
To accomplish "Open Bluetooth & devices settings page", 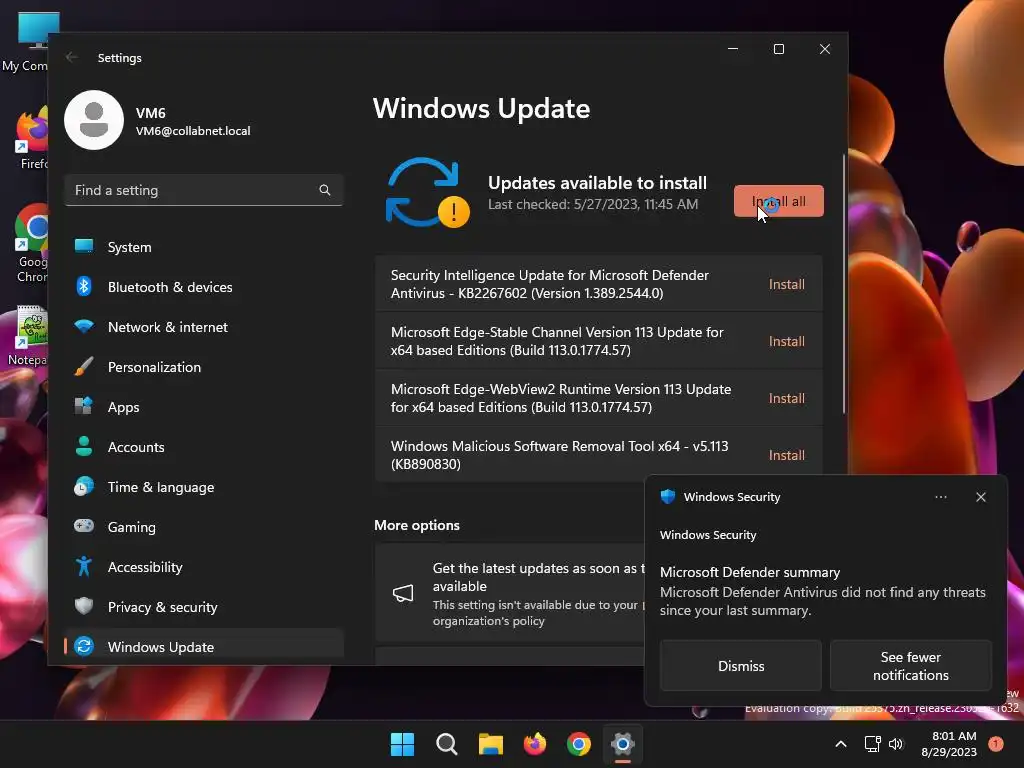I will 204,287.
